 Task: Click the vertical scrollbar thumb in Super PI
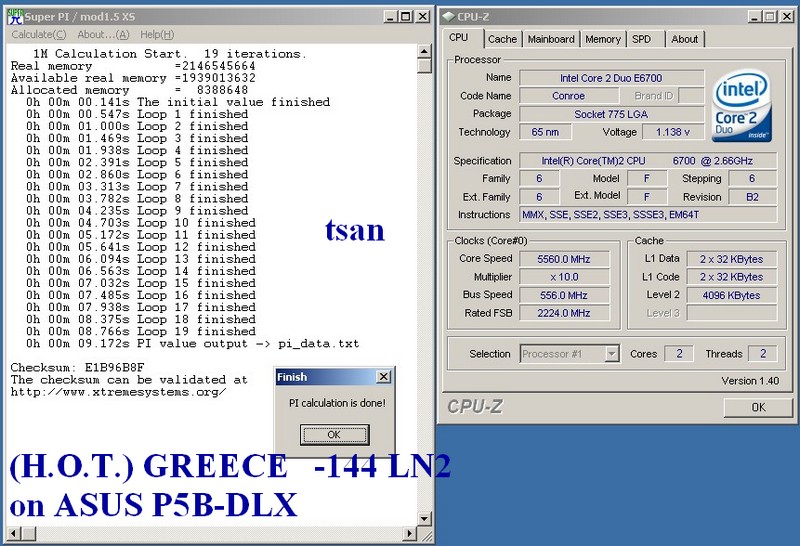(x=424, y=66)
